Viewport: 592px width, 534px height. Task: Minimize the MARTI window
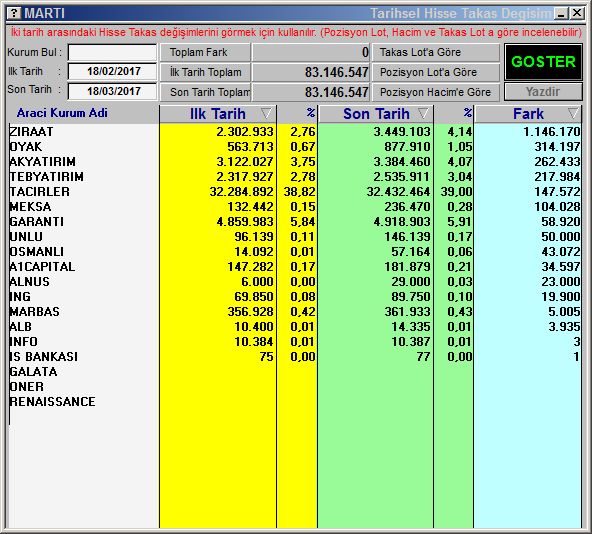click(561, 14)
